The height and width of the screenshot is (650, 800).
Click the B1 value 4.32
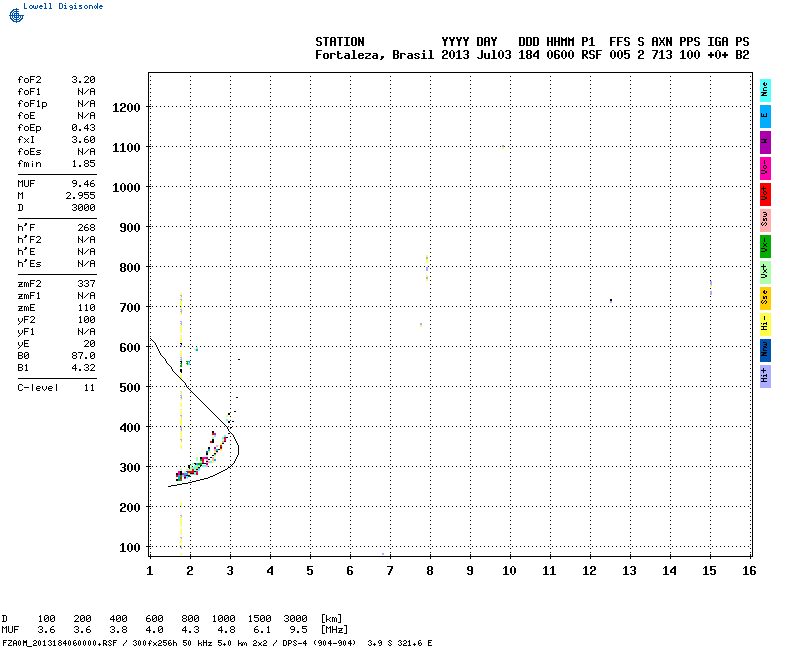pos(83,368)
